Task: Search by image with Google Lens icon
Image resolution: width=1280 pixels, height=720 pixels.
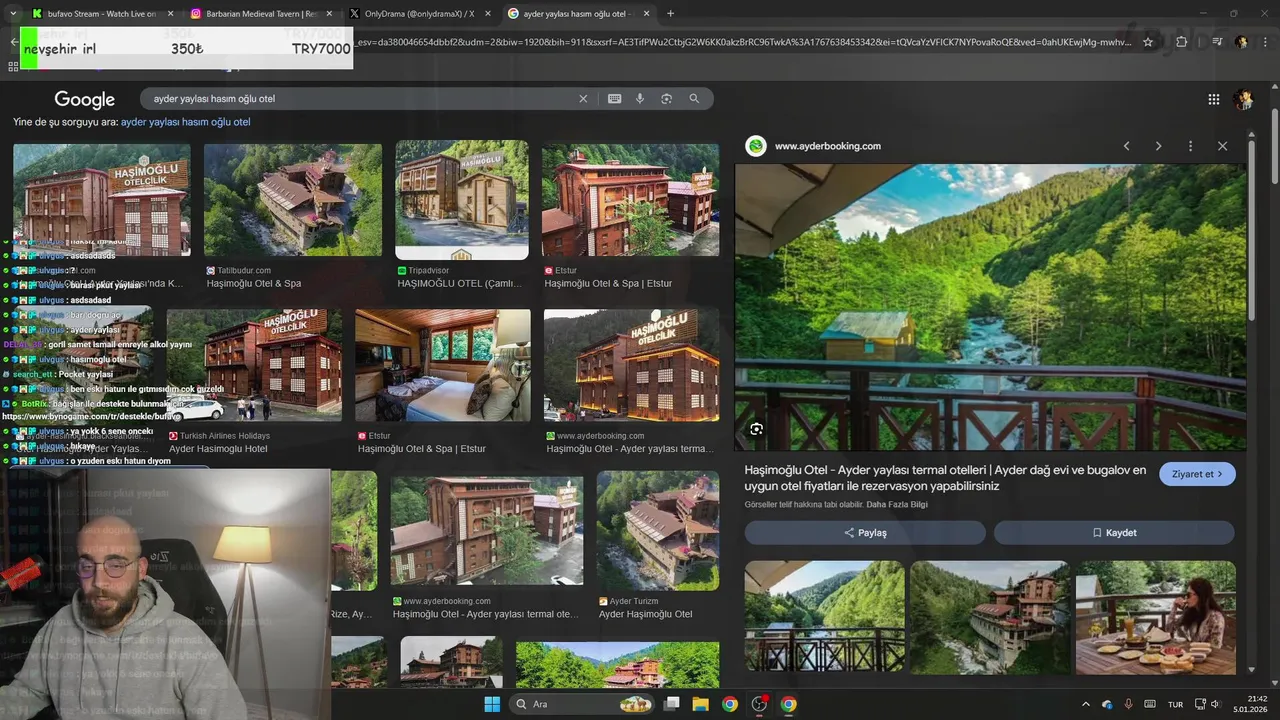Action: 666,99
